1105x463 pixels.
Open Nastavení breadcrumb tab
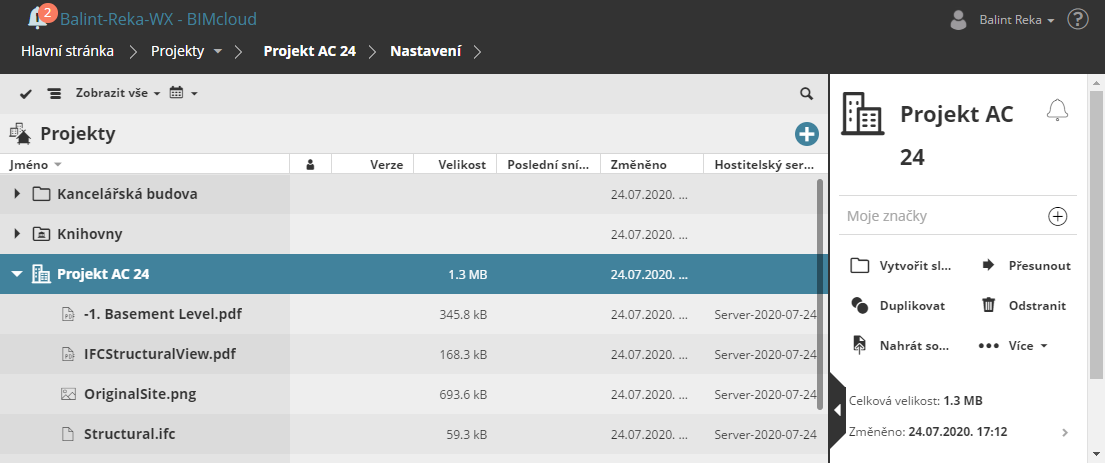pyautogui.click(x=425, y=50)
